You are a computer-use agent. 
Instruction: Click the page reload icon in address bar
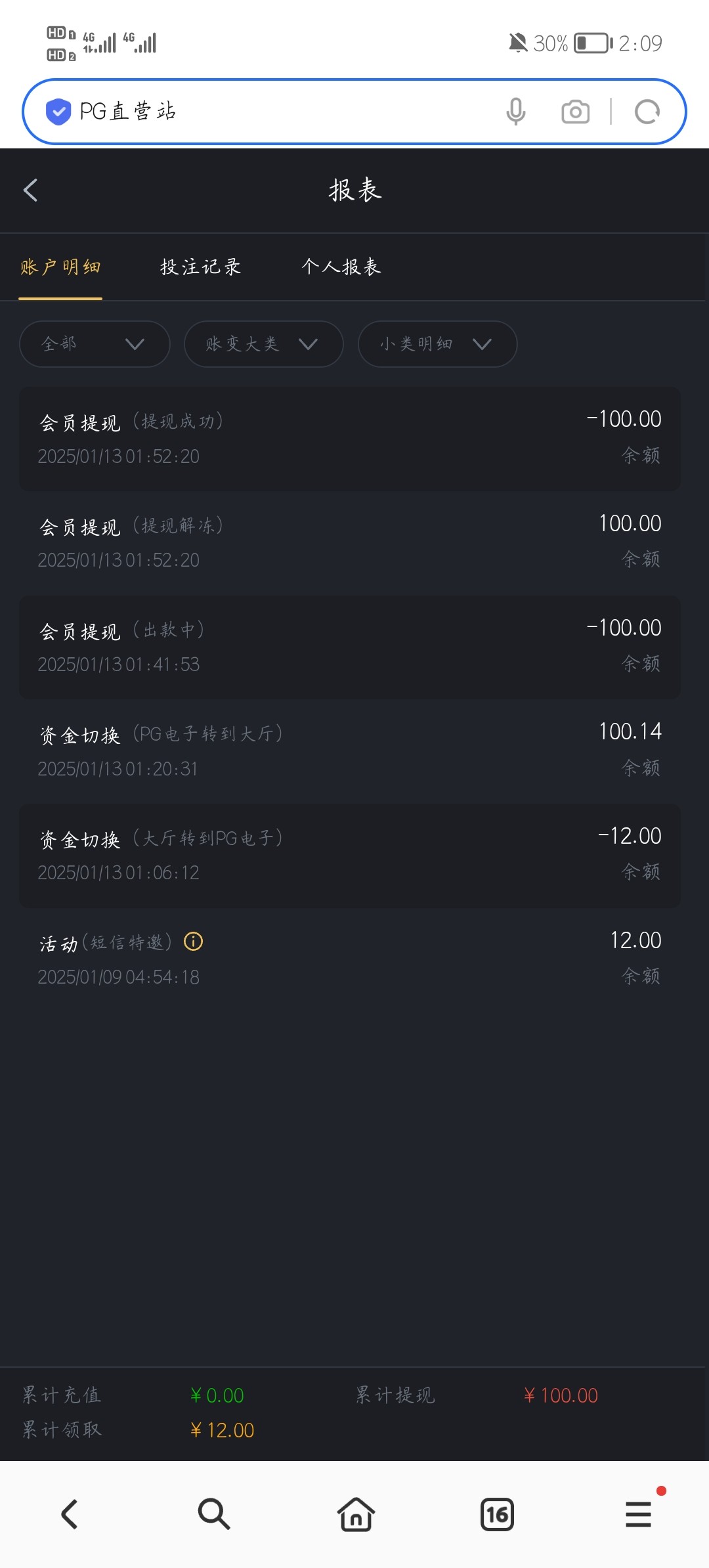pos(647,112)
